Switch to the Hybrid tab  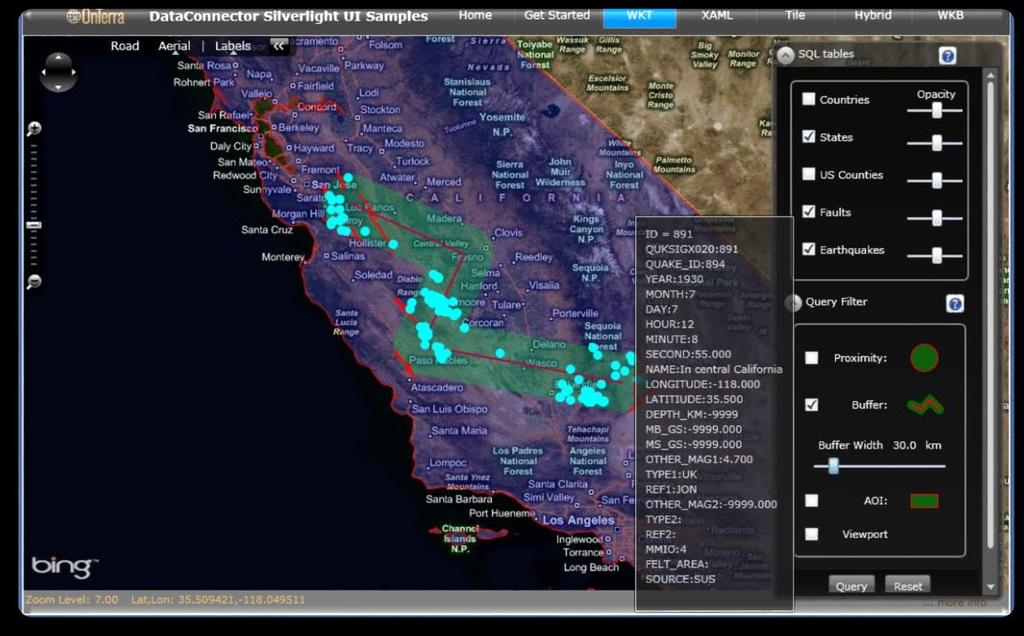(872, 15)
